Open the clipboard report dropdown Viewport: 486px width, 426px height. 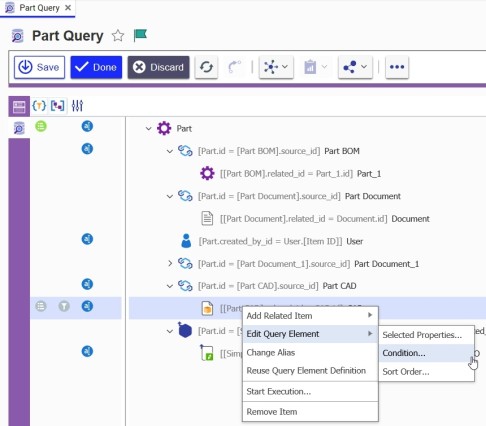coord(315,67)
